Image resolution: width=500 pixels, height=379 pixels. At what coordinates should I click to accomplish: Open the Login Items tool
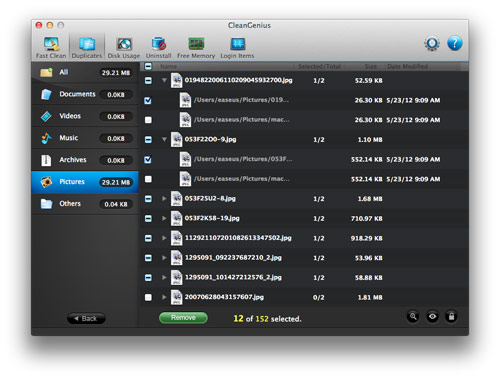pos(237,47)
